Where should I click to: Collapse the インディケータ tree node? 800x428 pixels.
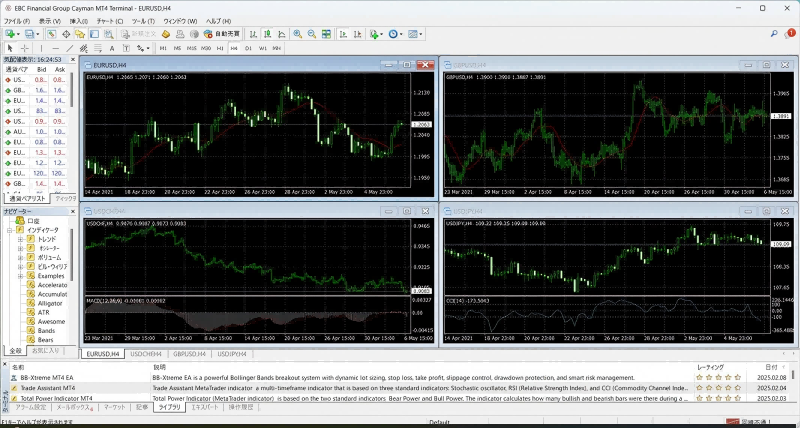[10, 230]
